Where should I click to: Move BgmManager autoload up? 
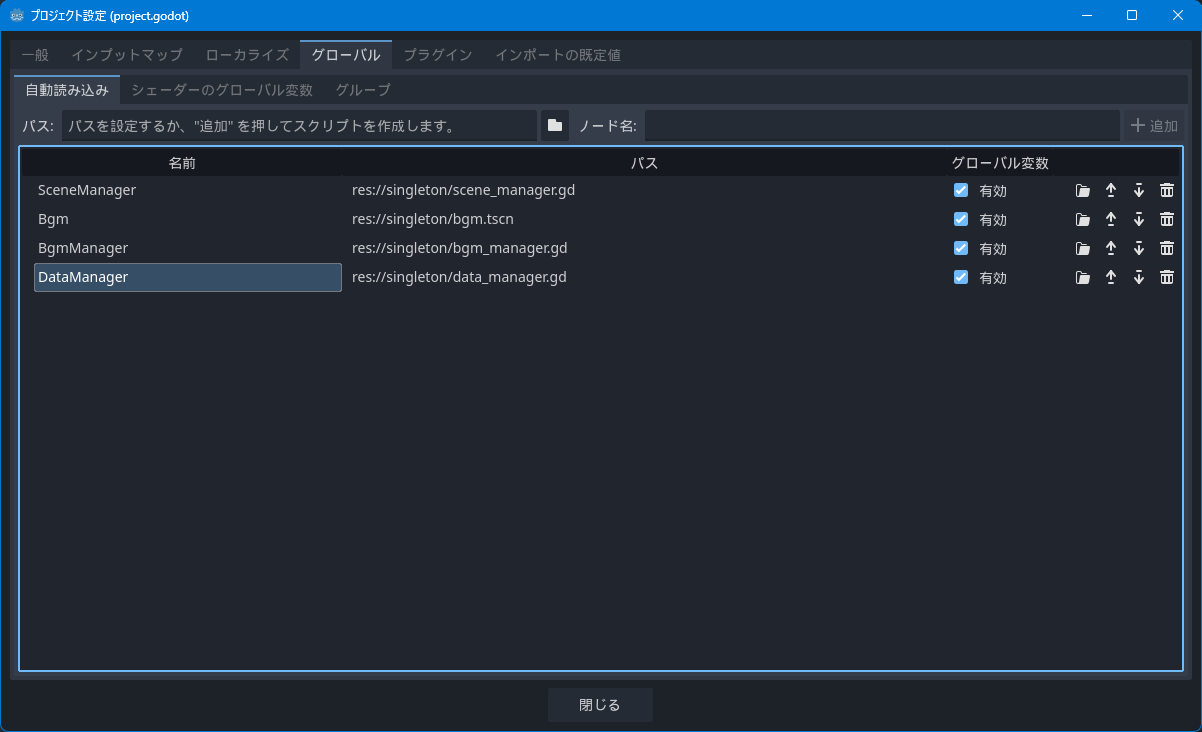pyautogui.click(x=1110, y=248)
